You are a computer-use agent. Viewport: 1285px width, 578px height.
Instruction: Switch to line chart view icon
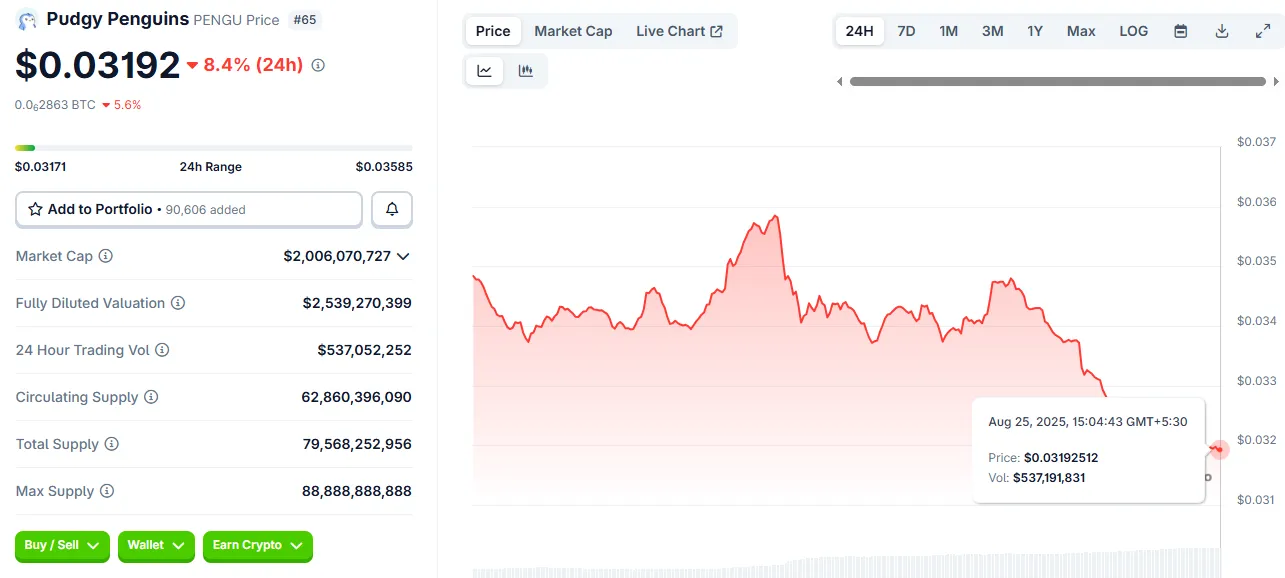click(x=485, y=71)
